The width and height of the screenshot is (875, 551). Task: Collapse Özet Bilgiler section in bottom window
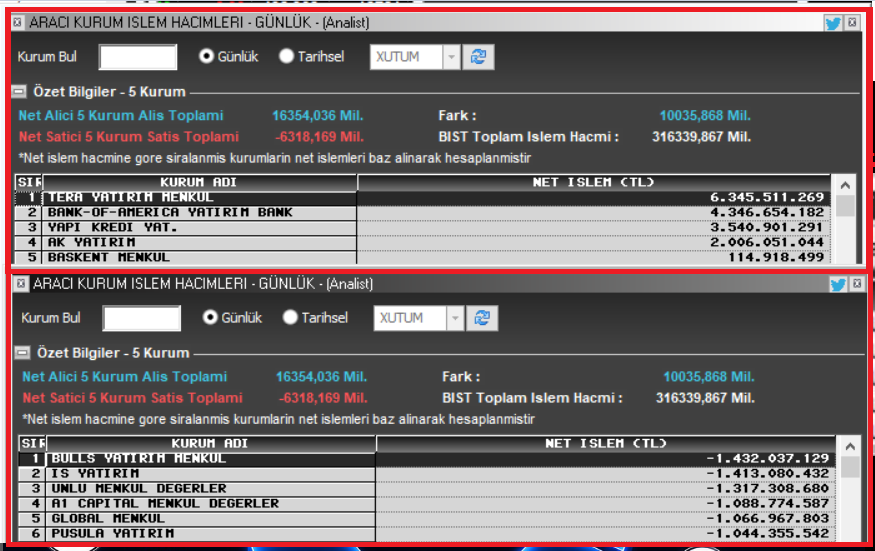click(x=22, y=353)
